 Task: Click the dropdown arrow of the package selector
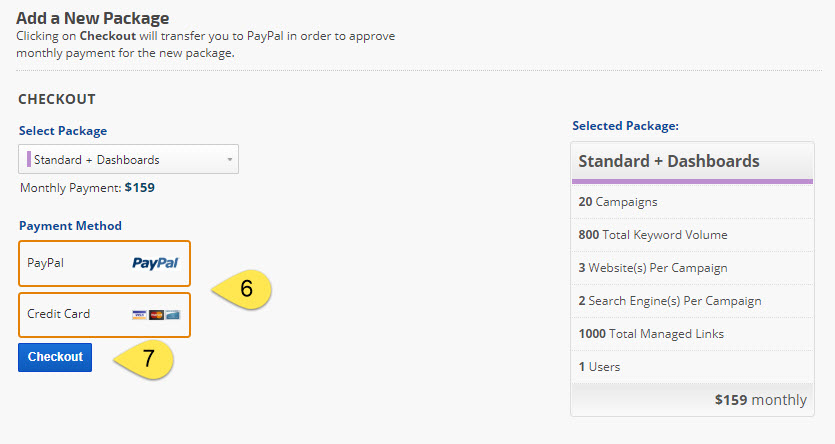(229, 159)
